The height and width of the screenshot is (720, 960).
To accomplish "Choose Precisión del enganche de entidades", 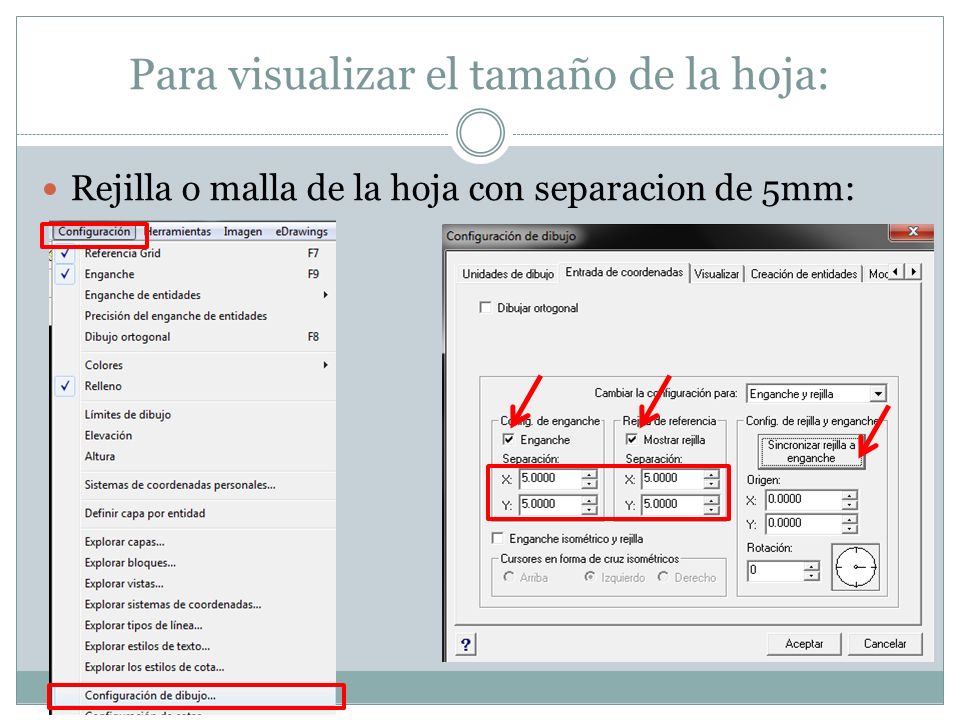I will [x=193, y=316].
